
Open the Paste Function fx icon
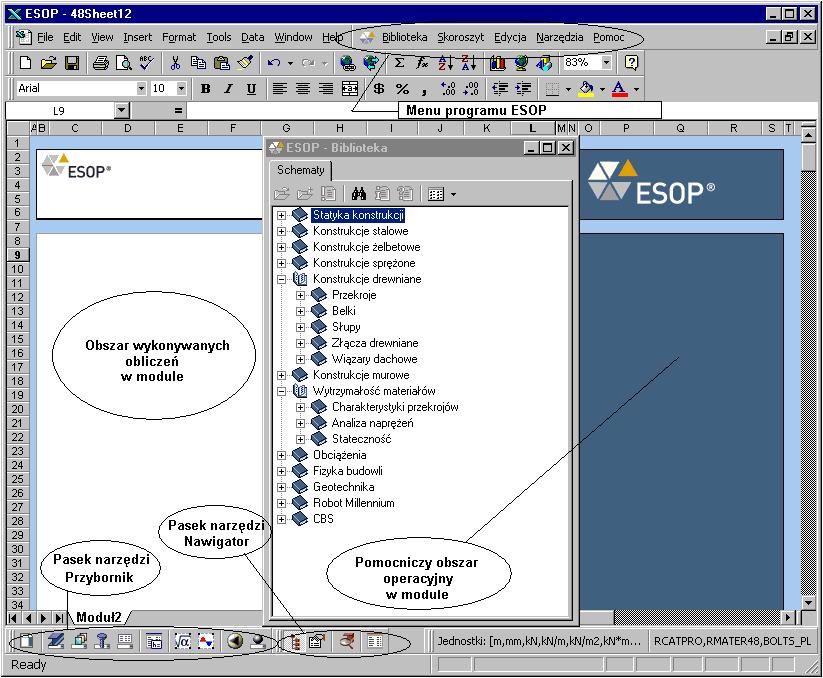422,63
